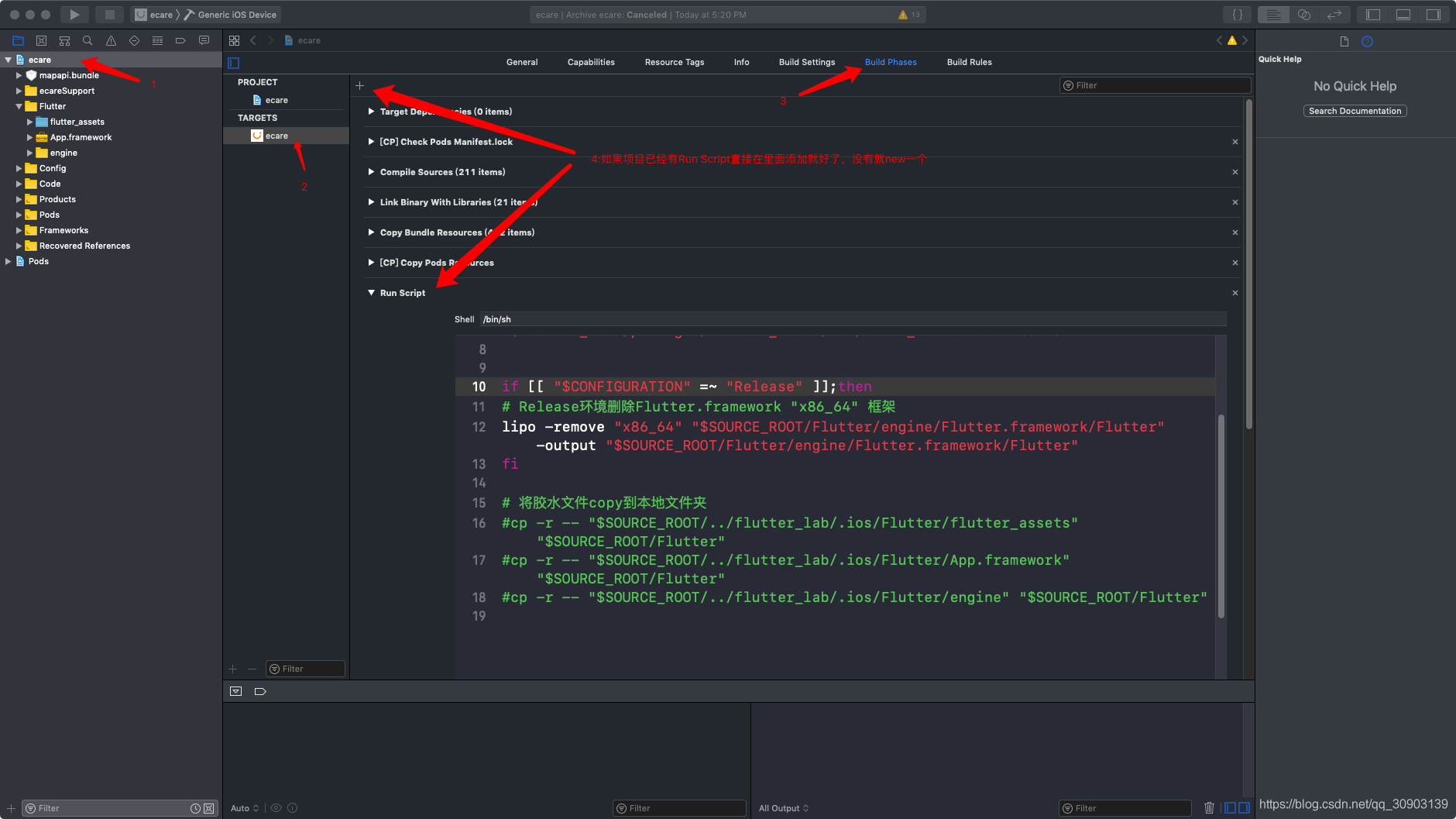The height and width of the screenshot is (819, 1456).
Task: Toggle the Navigator panel visibility
Action: [1373, 15]
